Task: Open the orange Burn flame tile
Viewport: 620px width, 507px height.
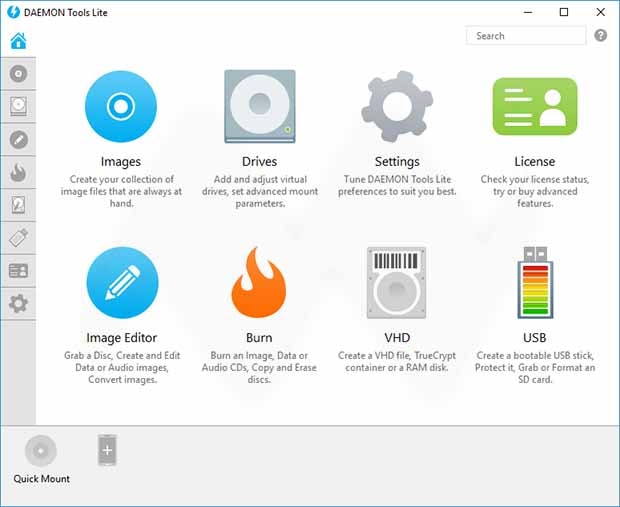Action: click(x=259, y=282)
